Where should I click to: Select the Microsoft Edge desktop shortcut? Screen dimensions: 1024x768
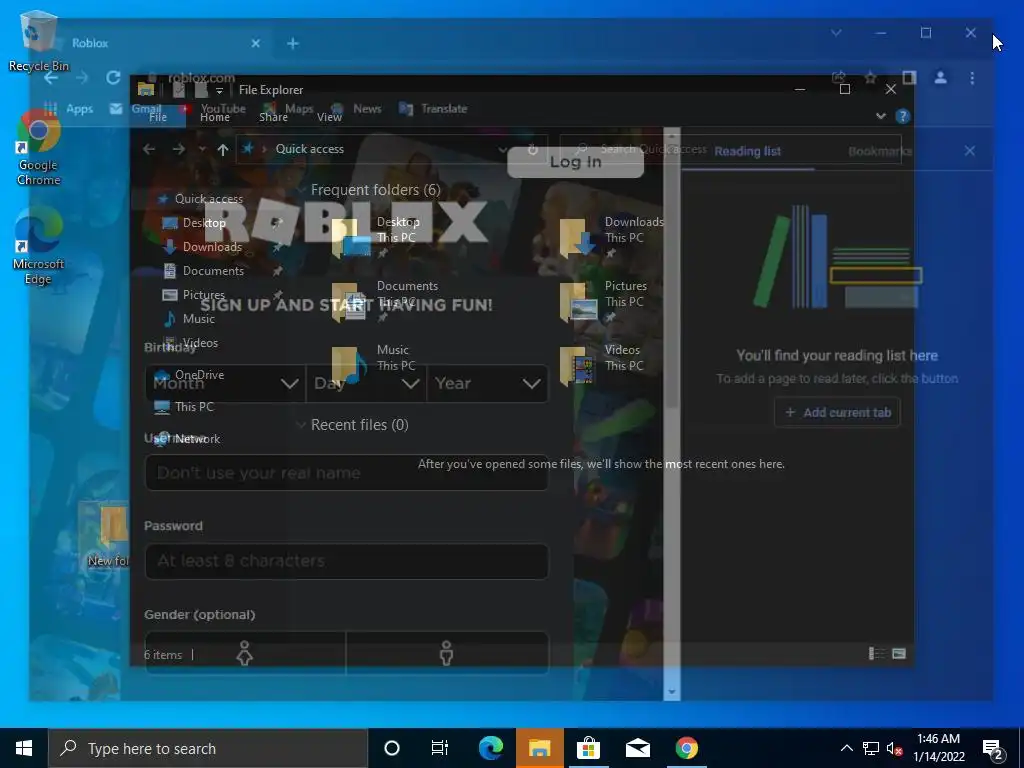[x=38, y=247]
